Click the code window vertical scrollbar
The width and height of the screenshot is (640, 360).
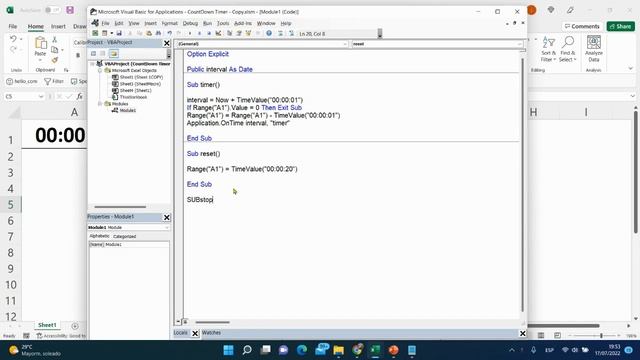pyautogui.click(x=522, y=184)
